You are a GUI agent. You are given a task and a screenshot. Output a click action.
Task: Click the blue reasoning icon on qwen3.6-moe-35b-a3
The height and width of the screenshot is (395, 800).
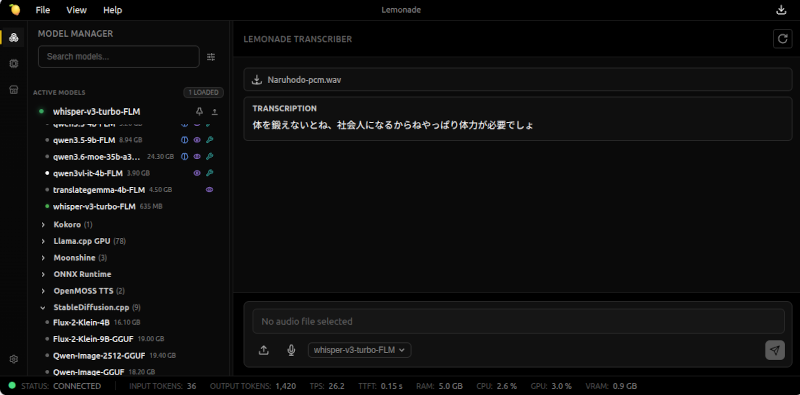[185, 156]
